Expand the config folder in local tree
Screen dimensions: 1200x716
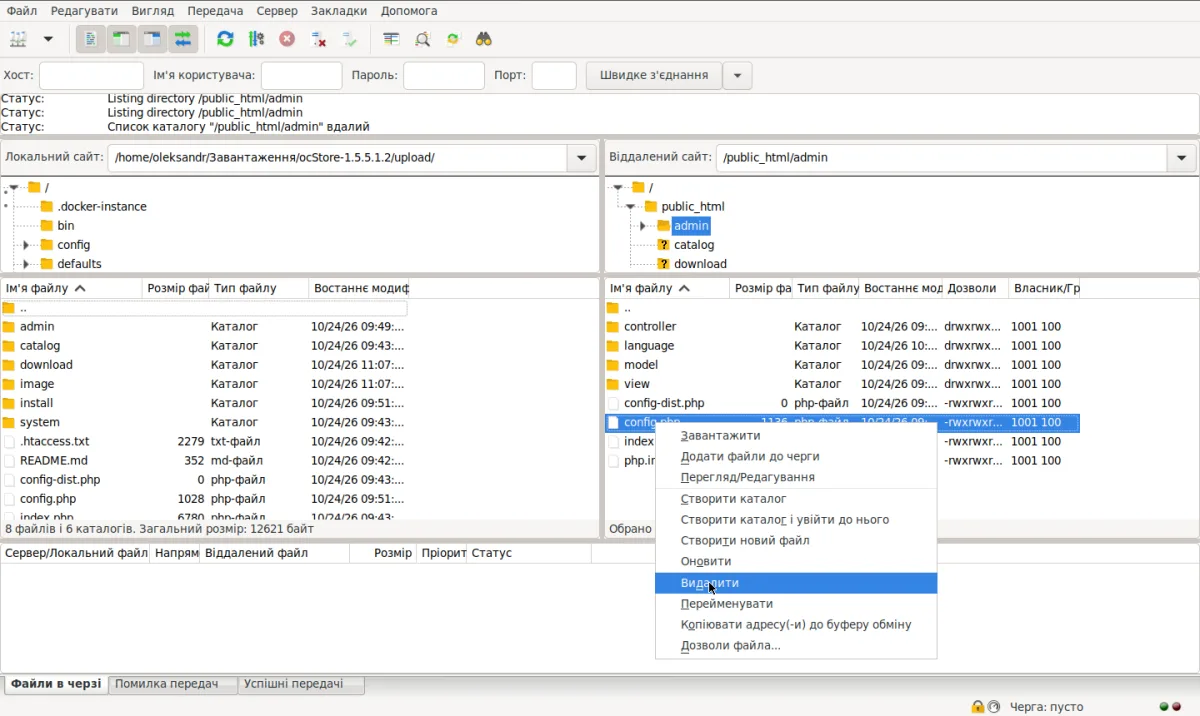point(27,245)
